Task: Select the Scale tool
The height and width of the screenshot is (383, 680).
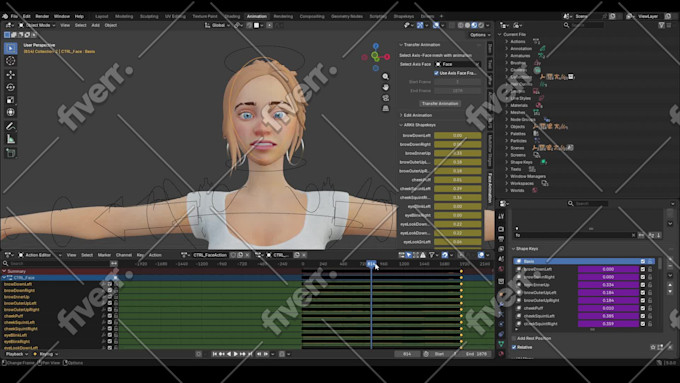Action: coord(10,100)
